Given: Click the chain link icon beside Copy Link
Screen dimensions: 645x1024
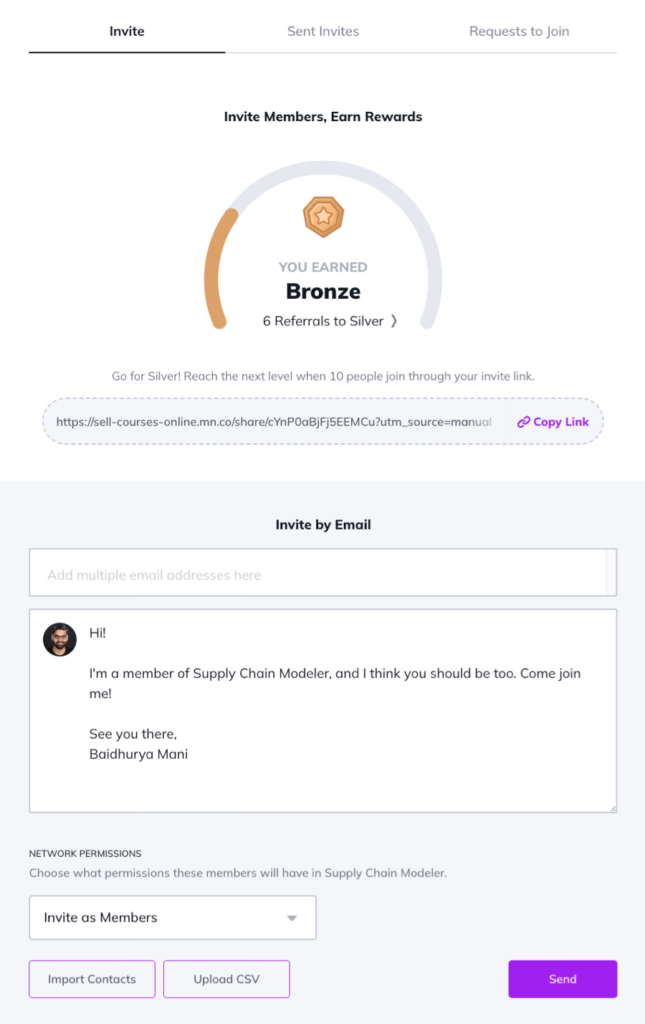Looking at the screenshot, I should click(523, 422).
